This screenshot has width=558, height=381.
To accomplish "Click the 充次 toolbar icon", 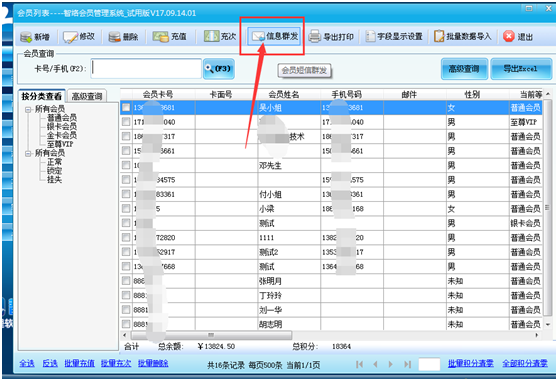I will (x=211, y=36).
